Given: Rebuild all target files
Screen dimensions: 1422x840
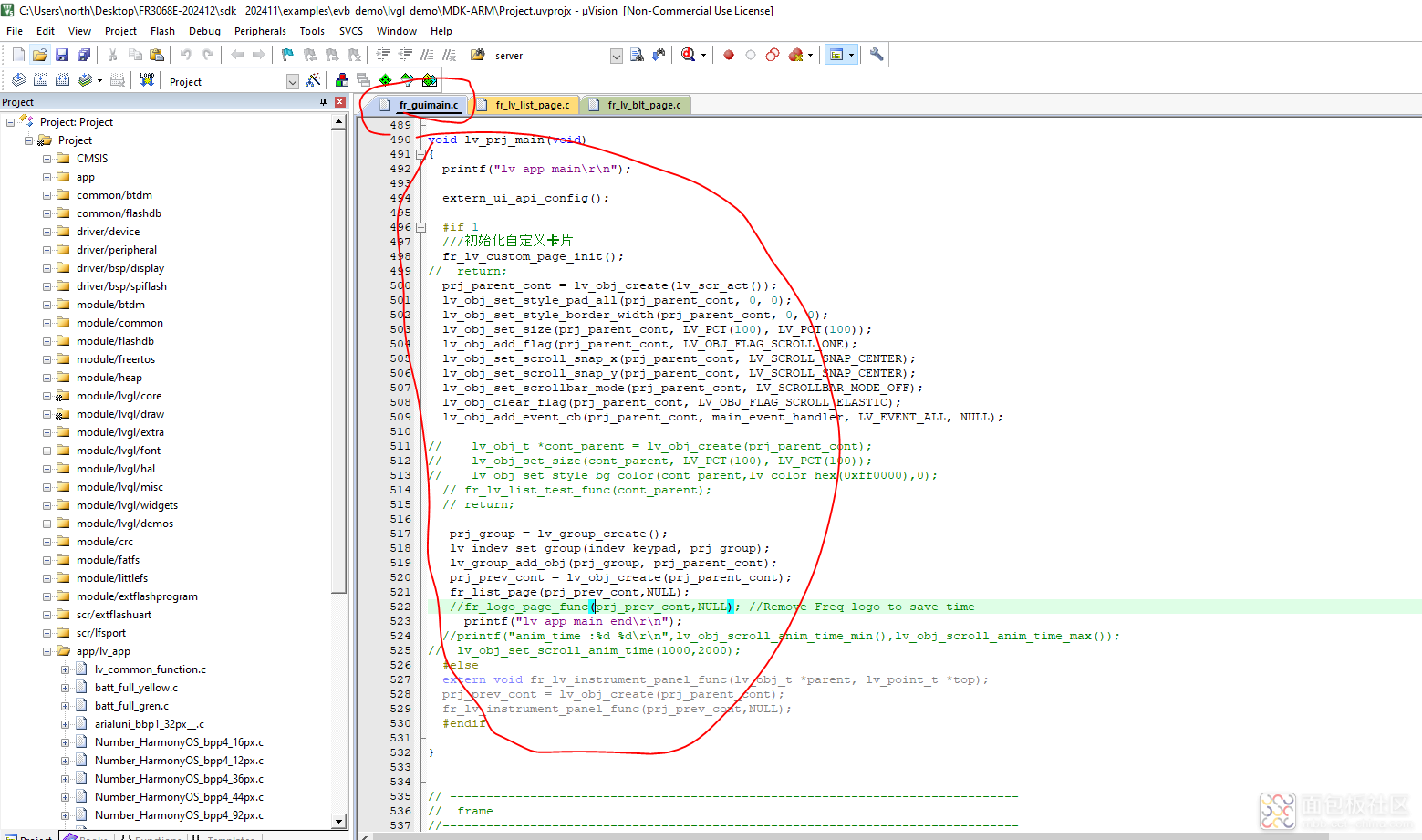Looking at the screenshot, I should (62, 80).
